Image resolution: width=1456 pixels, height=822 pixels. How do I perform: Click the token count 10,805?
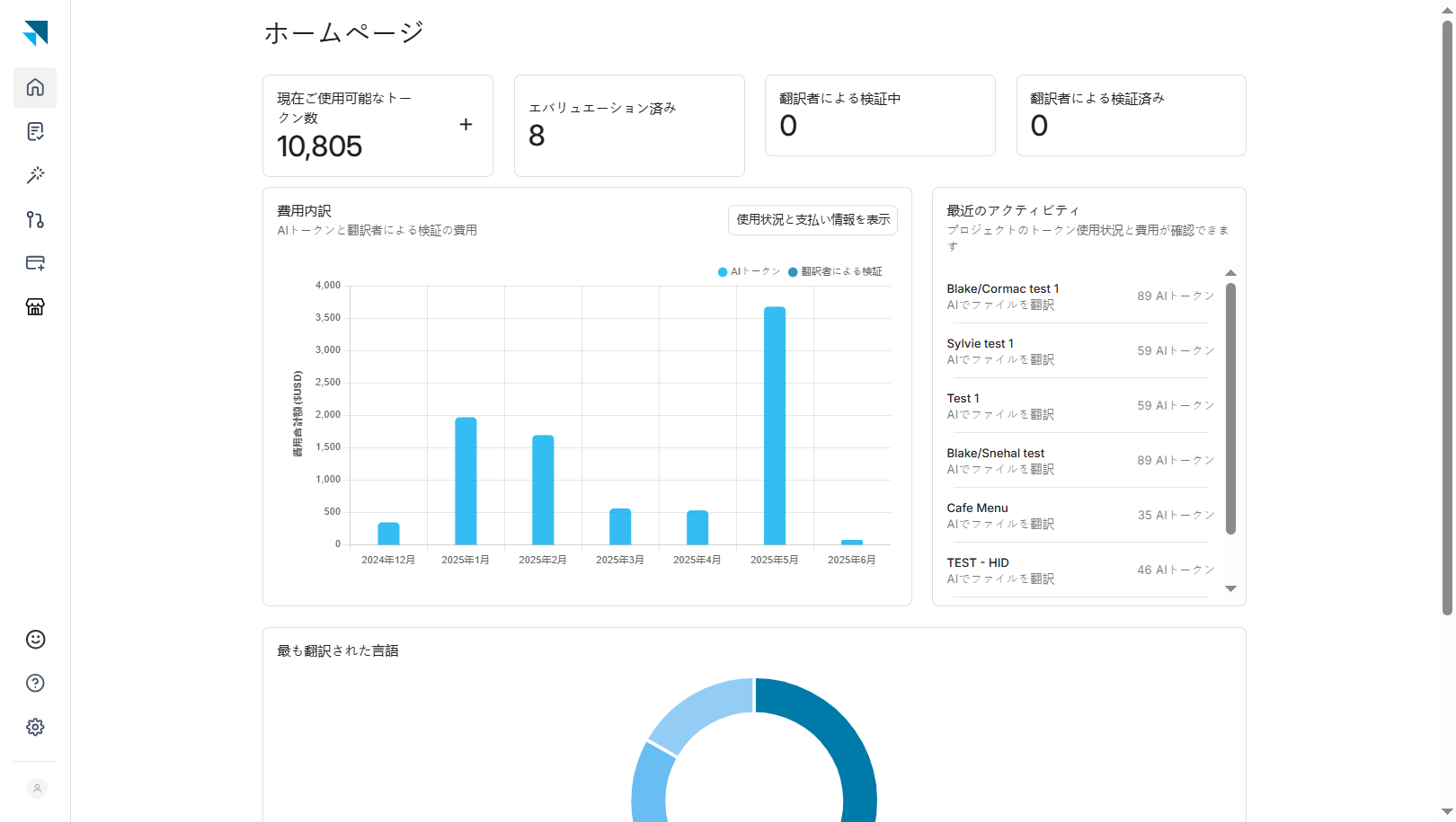(x=320, y=146)
